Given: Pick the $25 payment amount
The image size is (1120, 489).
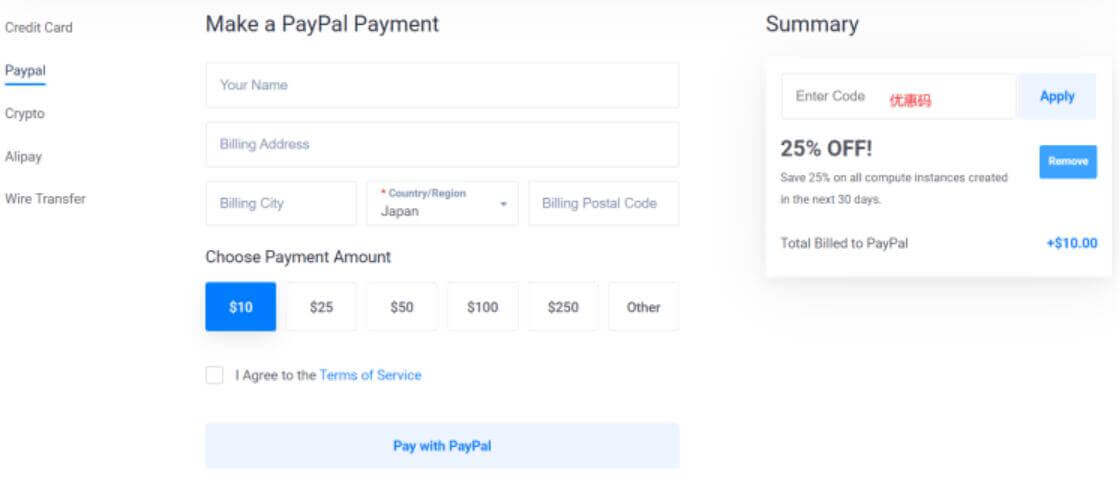Looking at the screenshot, I should tap(321, 307).
